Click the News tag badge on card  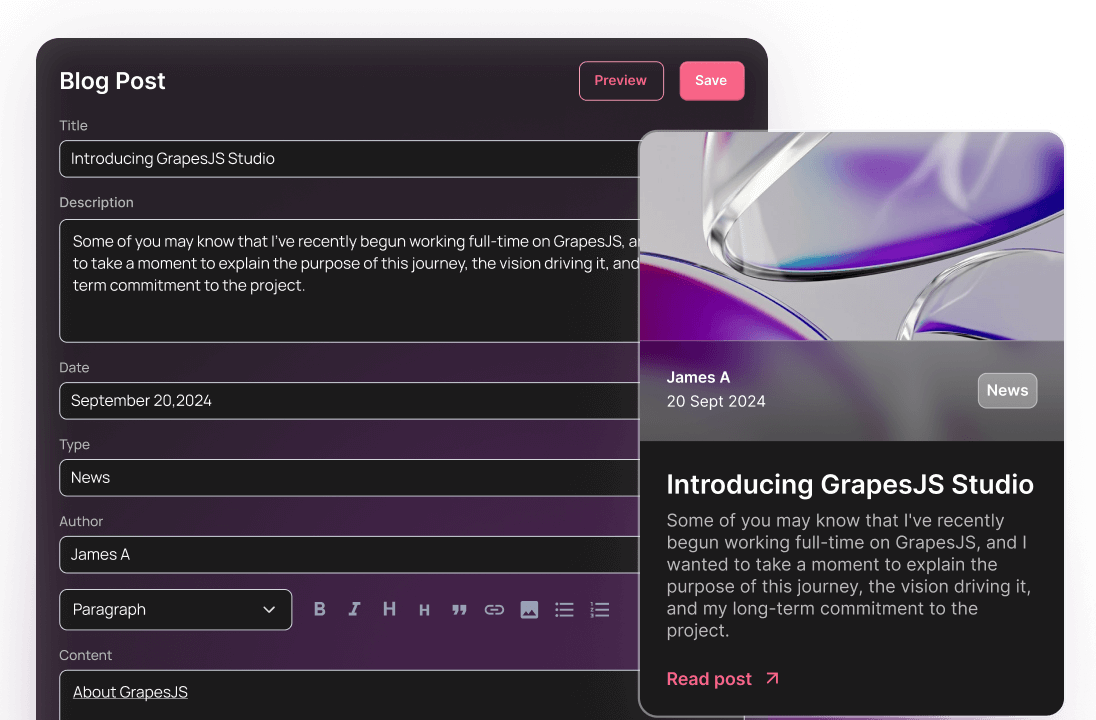(x=1007, y=391)
